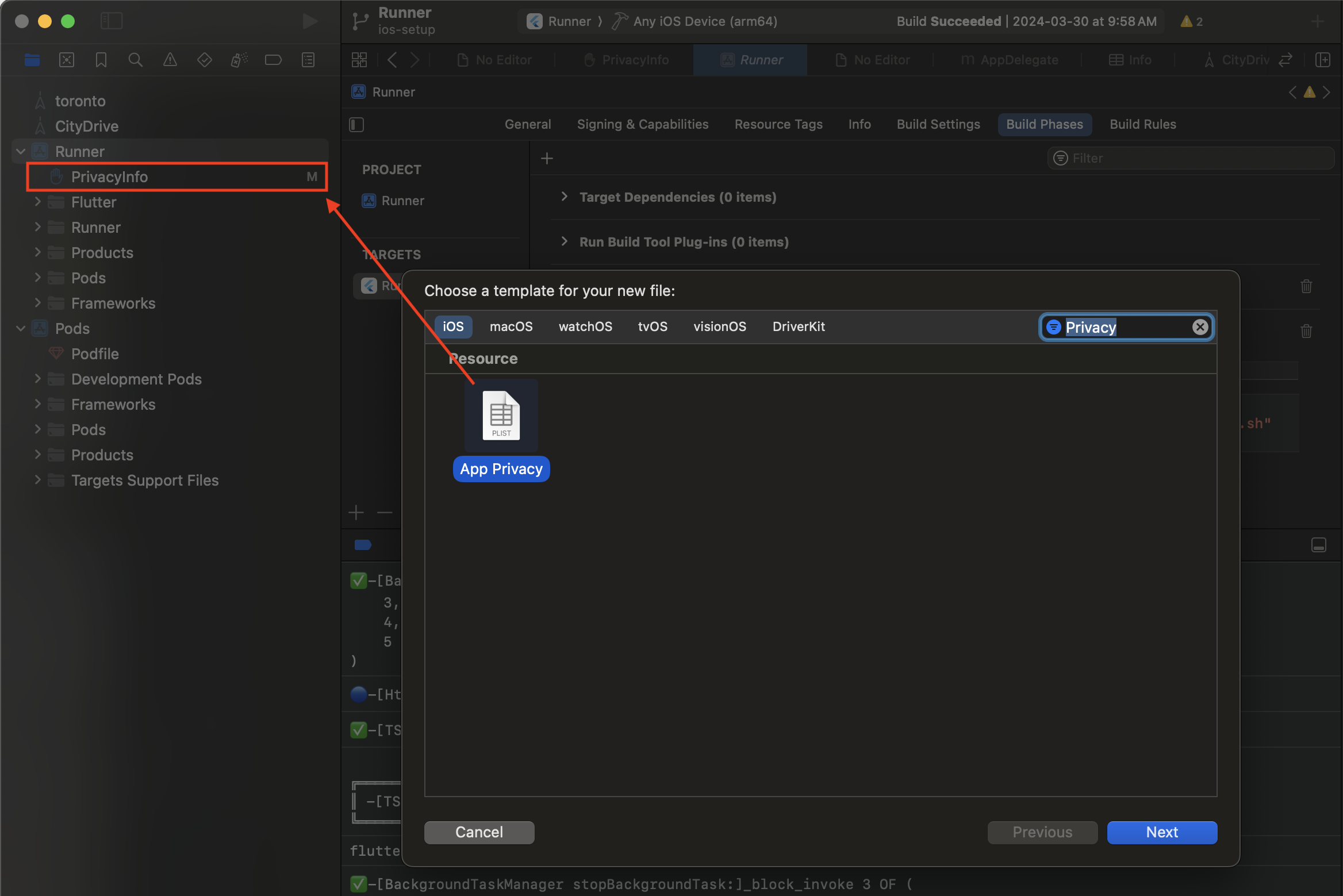Switch template platform to tvOS
Screen dimensions: 1343x896
point(653,326)
